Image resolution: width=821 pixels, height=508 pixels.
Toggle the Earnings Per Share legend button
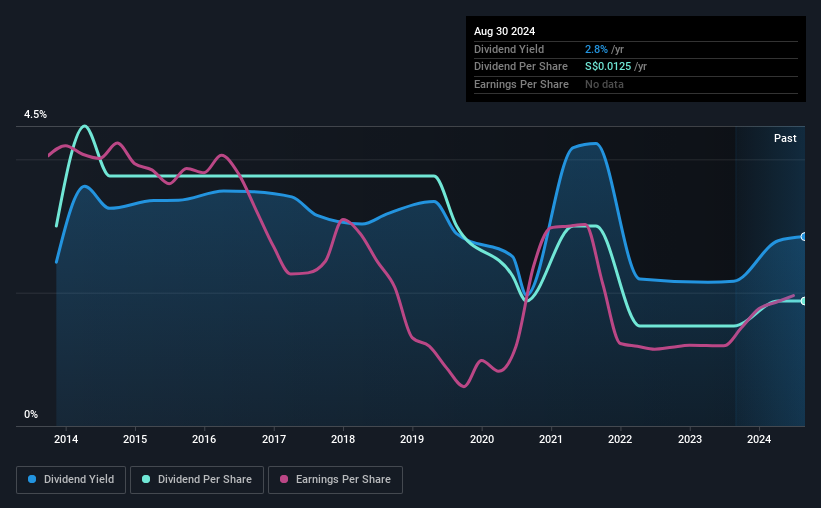tap(335, 480)
